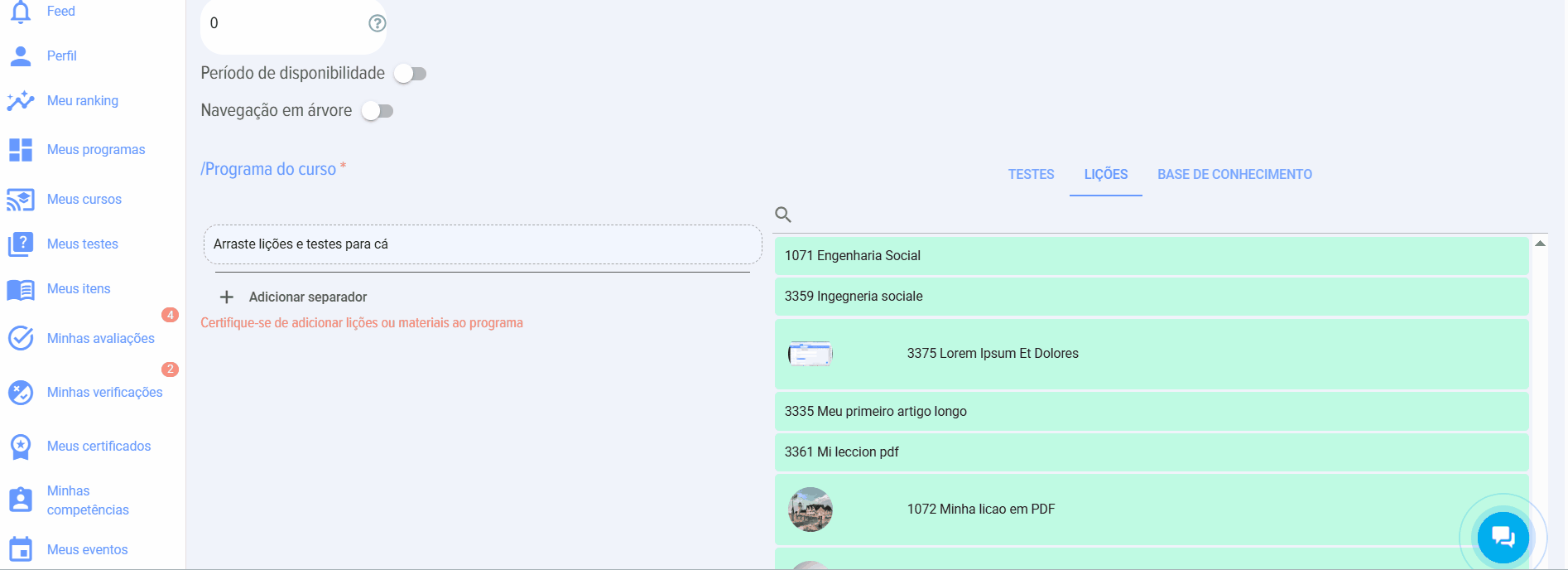Click thumbnail of 1072 Minha licao em PDF
1568x570 pixels.
click(810, 510)
